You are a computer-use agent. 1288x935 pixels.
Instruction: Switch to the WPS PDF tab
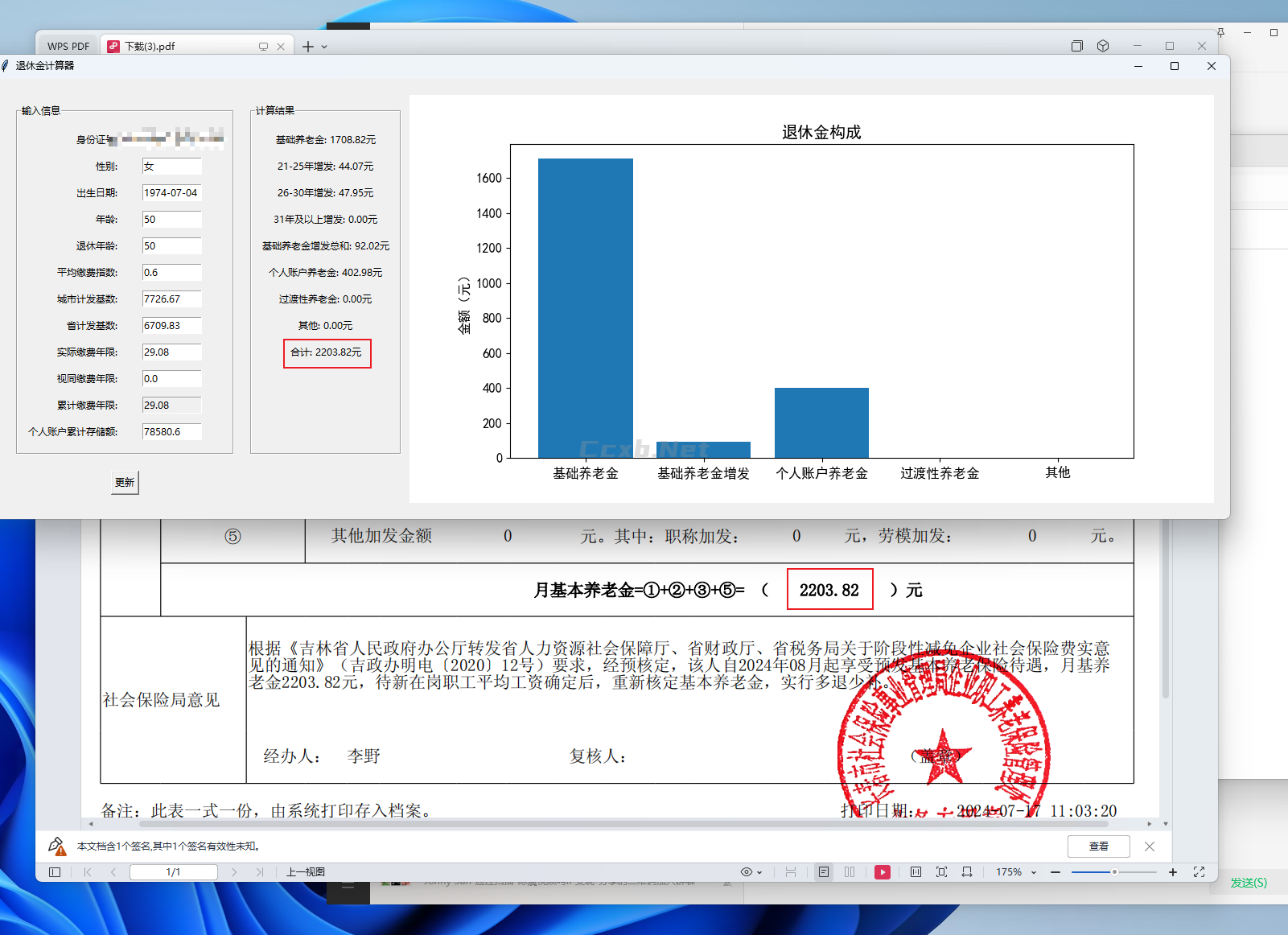point(68,46)
